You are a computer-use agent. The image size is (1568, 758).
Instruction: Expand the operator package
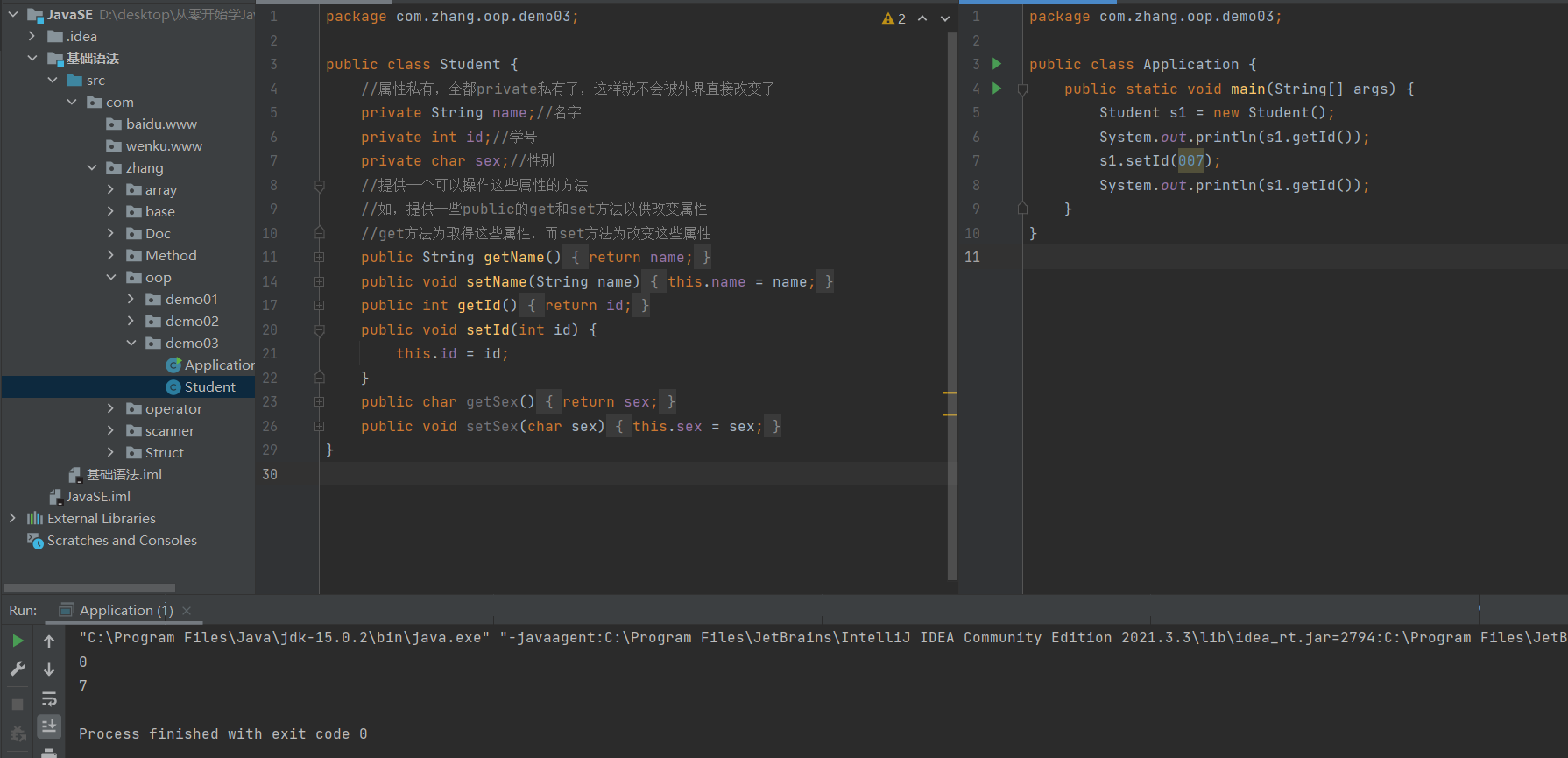[111, 408]
